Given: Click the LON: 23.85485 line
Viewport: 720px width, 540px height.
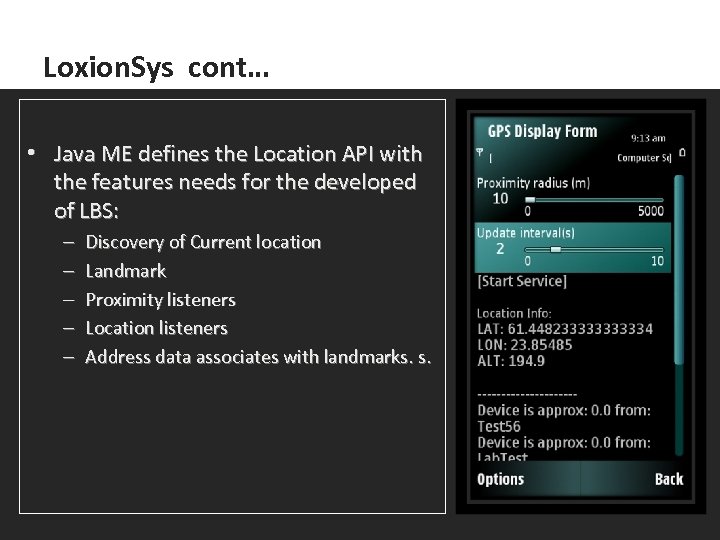Looking at the screenshot, I should coord(524,345).
